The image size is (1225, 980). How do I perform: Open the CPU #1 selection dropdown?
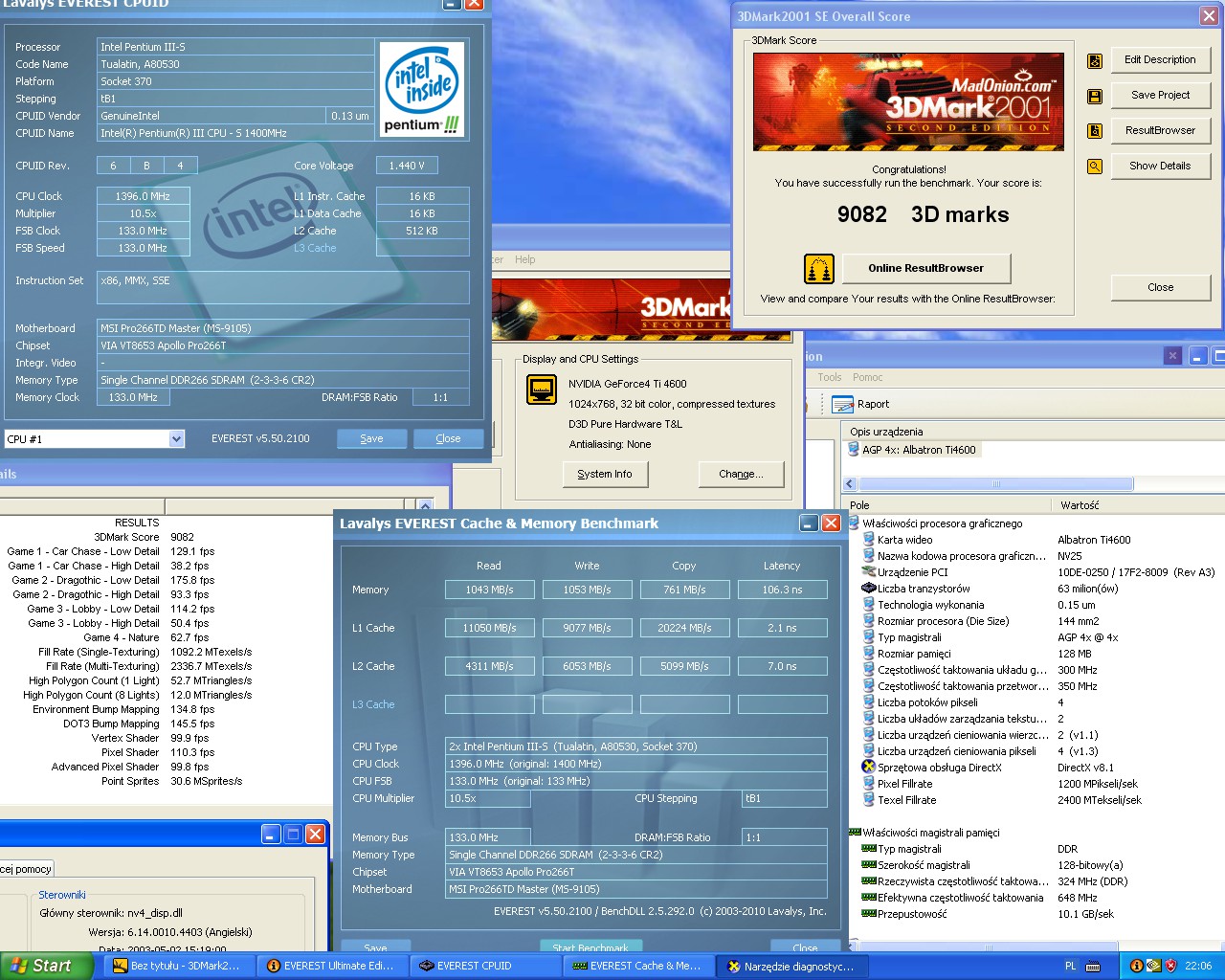click(x=176, y=439)
